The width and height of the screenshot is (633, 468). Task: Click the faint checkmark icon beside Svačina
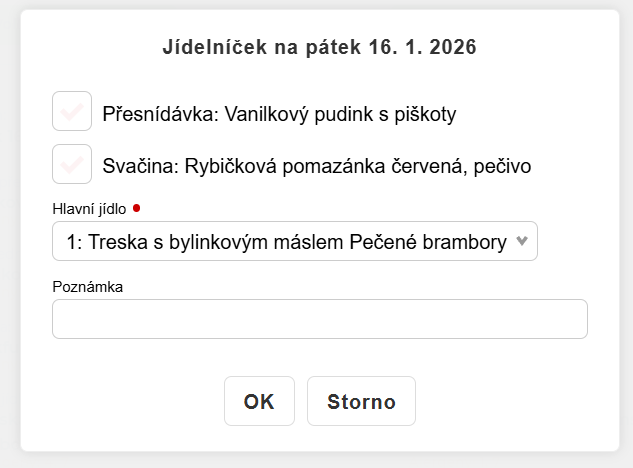coord(72,163)
